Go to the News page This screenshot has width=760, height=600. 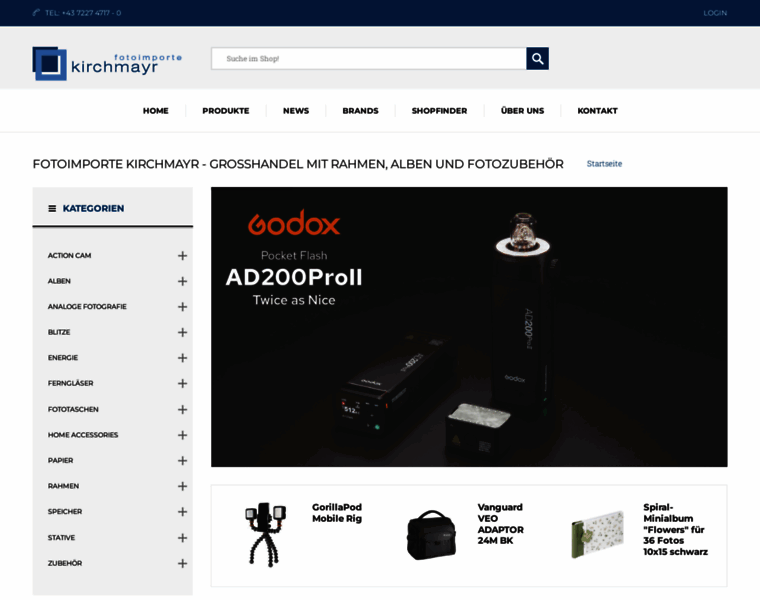[x=296, y=111]
